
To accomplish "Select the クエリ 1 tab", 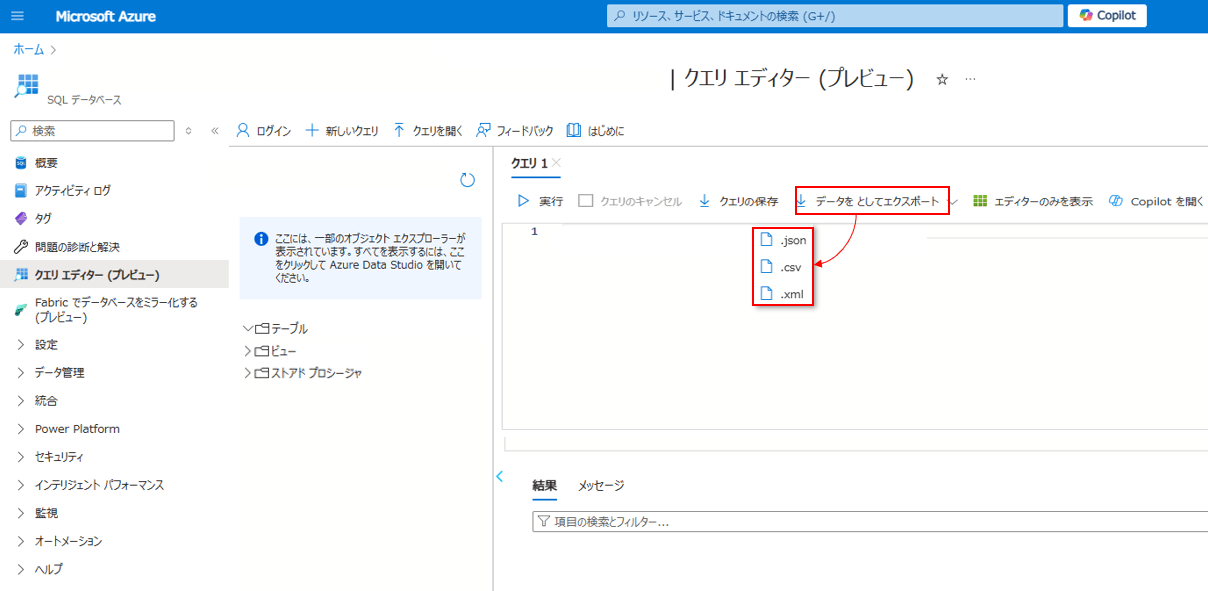I will (529, 163).
